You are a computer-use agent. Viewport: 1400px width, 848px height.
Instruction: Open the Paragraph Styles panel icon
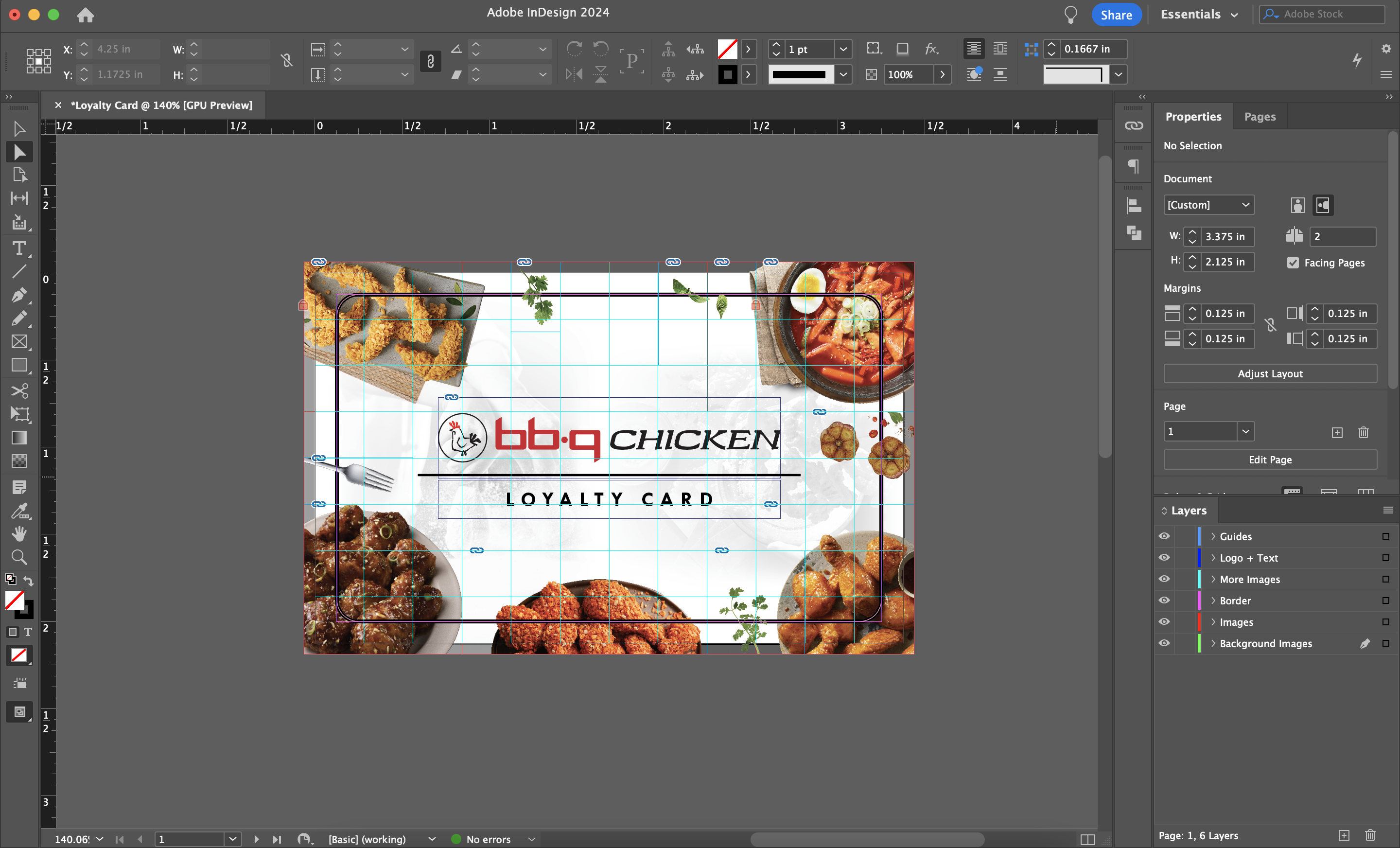(x=1134, y=166)
